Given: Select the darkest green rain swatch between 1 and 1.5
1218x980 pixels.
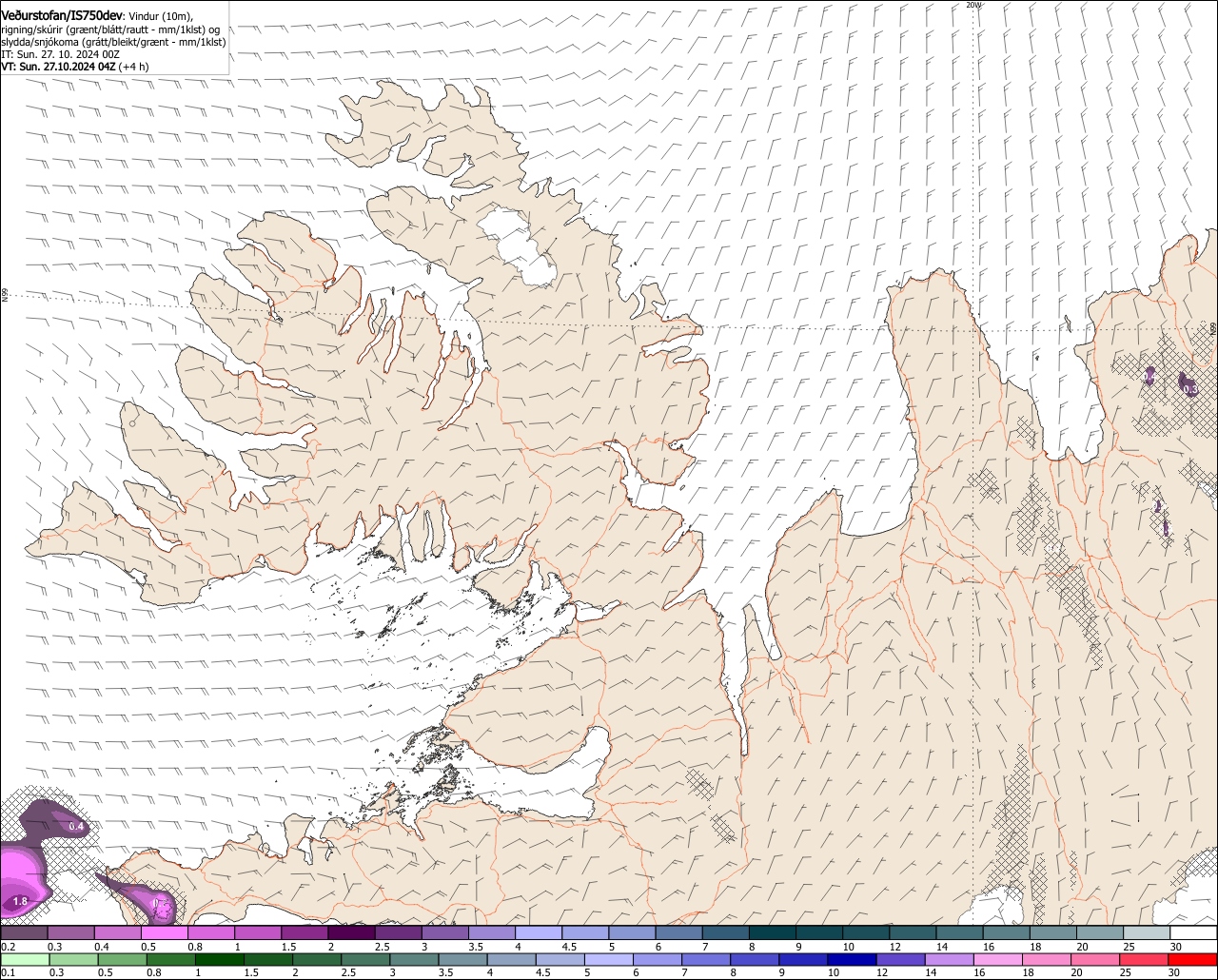Looking at the screenshot, I should pyautogui.click(x=219, y=959).
